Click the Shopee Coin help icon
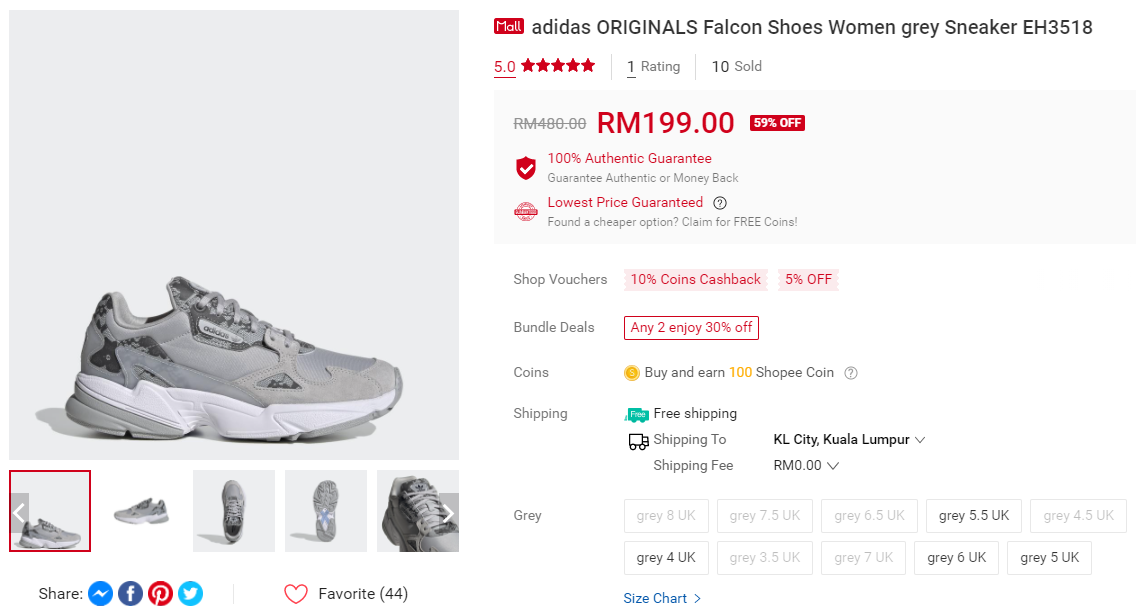 click(851, 373)
